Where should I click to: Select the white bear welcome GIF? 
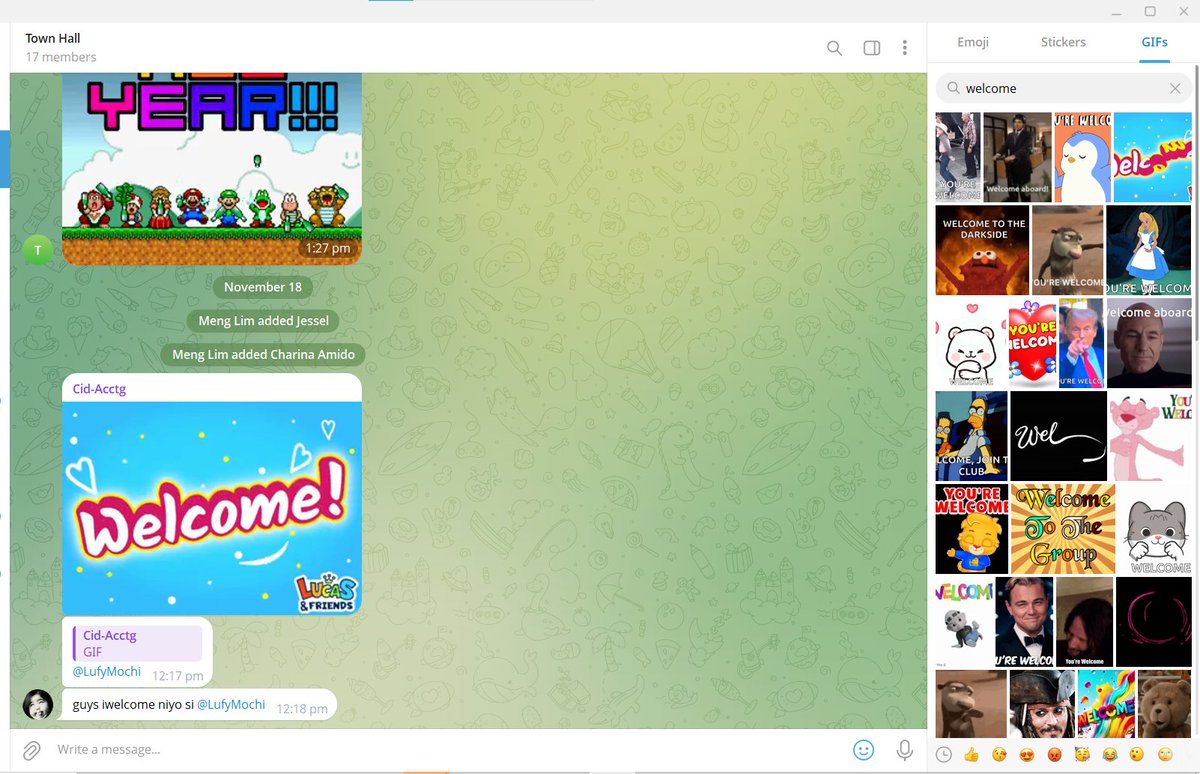coord(971,343)
